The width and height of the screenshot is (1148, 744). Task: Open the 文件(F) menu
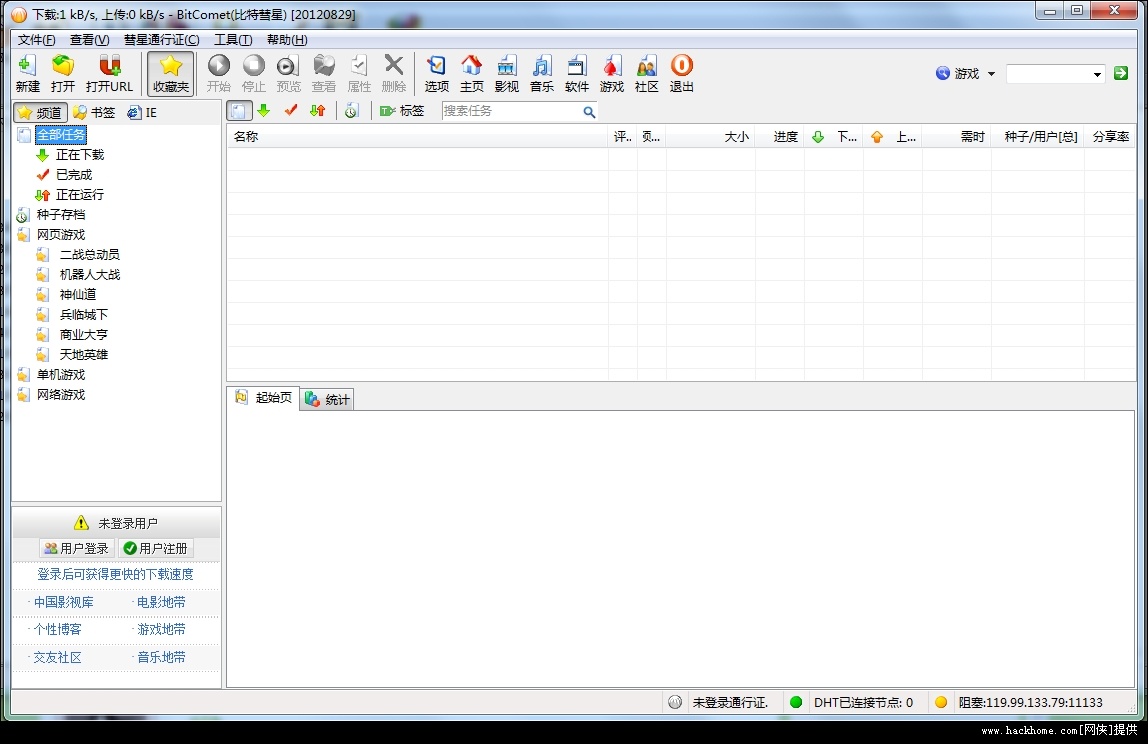[x=36, y=40]
